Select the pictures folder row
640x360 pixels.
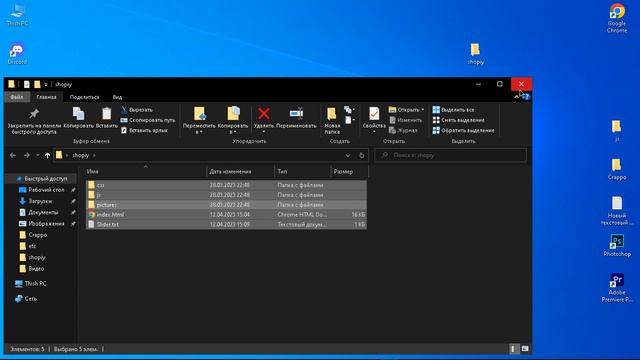click(226, 205)
